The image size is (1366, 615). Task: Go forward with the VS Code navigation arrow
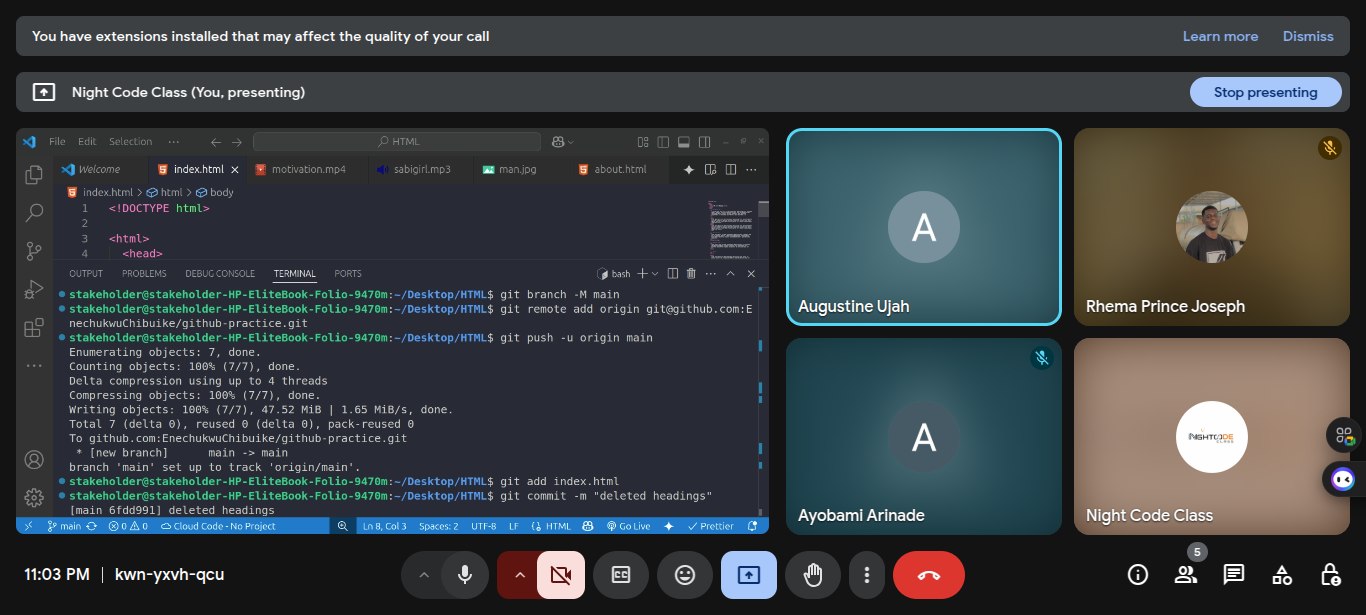coord(237,142)
